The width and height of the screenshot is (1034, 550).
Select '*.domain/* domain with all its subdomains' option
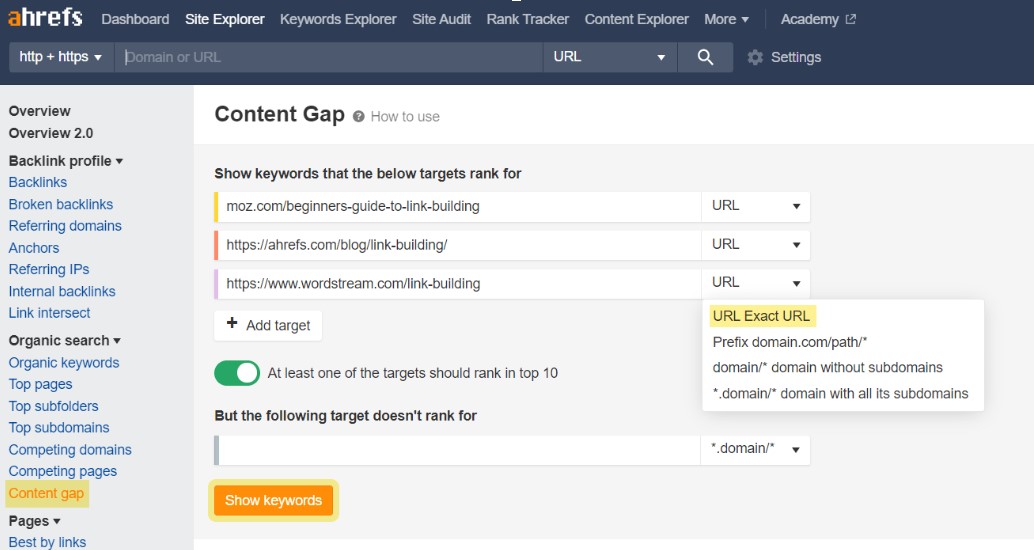pos(840,394)
